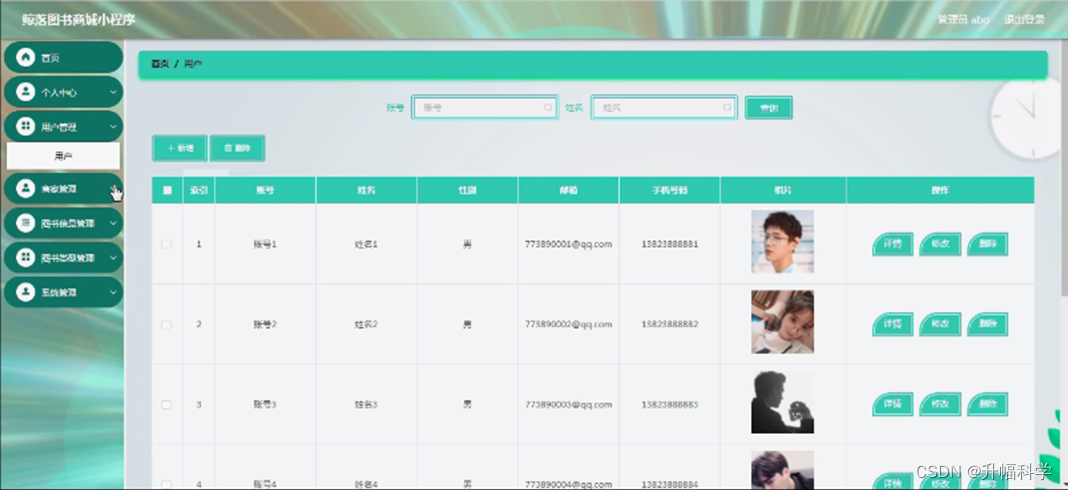This screenshot has width=1068, height=490.
Task: Click the 姓名 column header
Action: point(366,191)
